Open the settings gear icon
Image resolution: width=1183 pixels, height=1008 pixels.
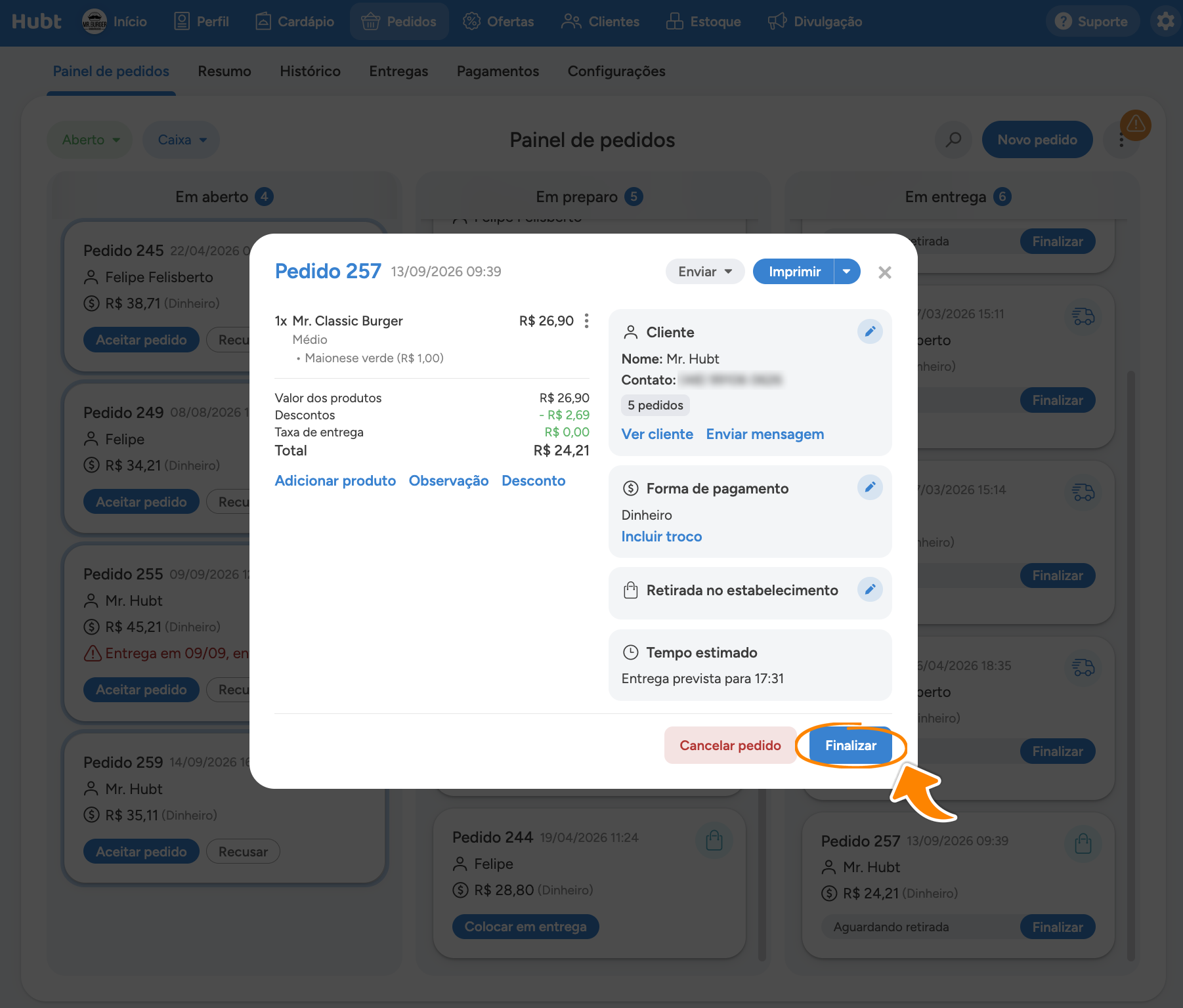[x=1165, y=22]
